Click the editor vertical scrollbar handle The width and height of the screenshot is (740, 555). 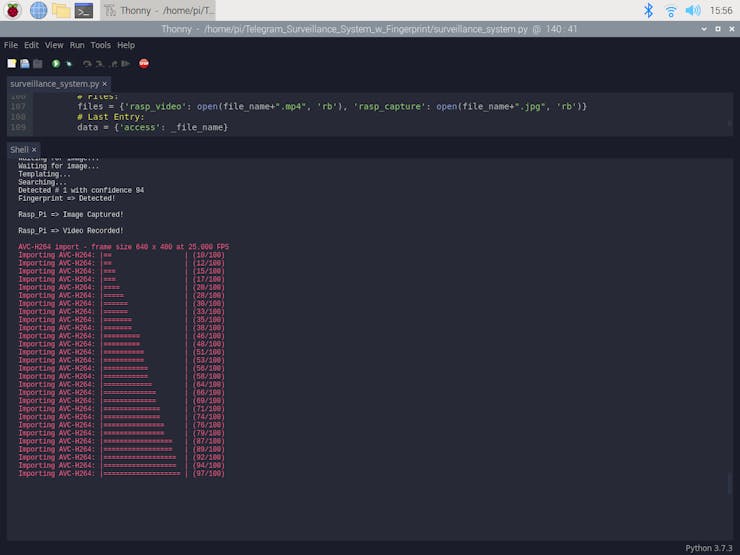729,124
